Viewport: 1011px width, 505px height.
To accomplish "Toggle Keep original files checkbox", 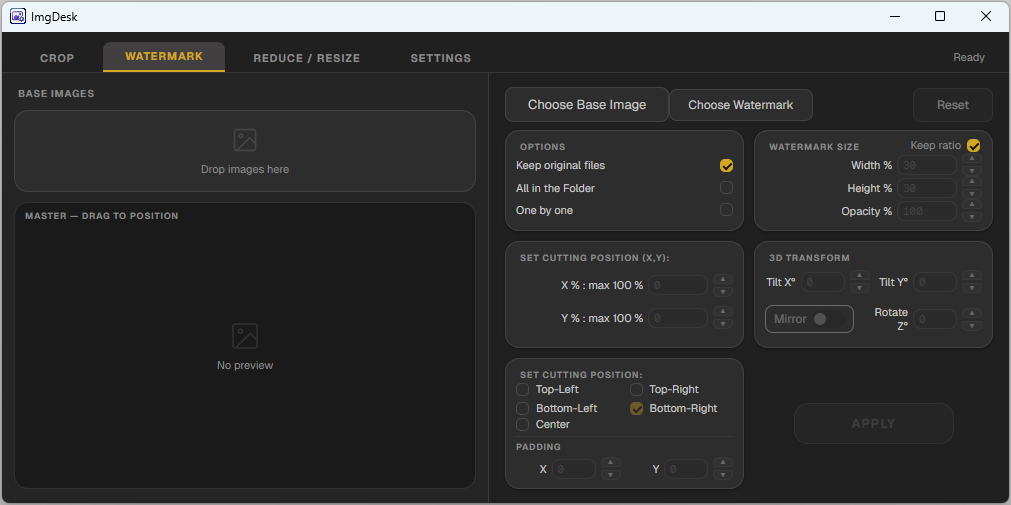I will click(x=727, y=166).
